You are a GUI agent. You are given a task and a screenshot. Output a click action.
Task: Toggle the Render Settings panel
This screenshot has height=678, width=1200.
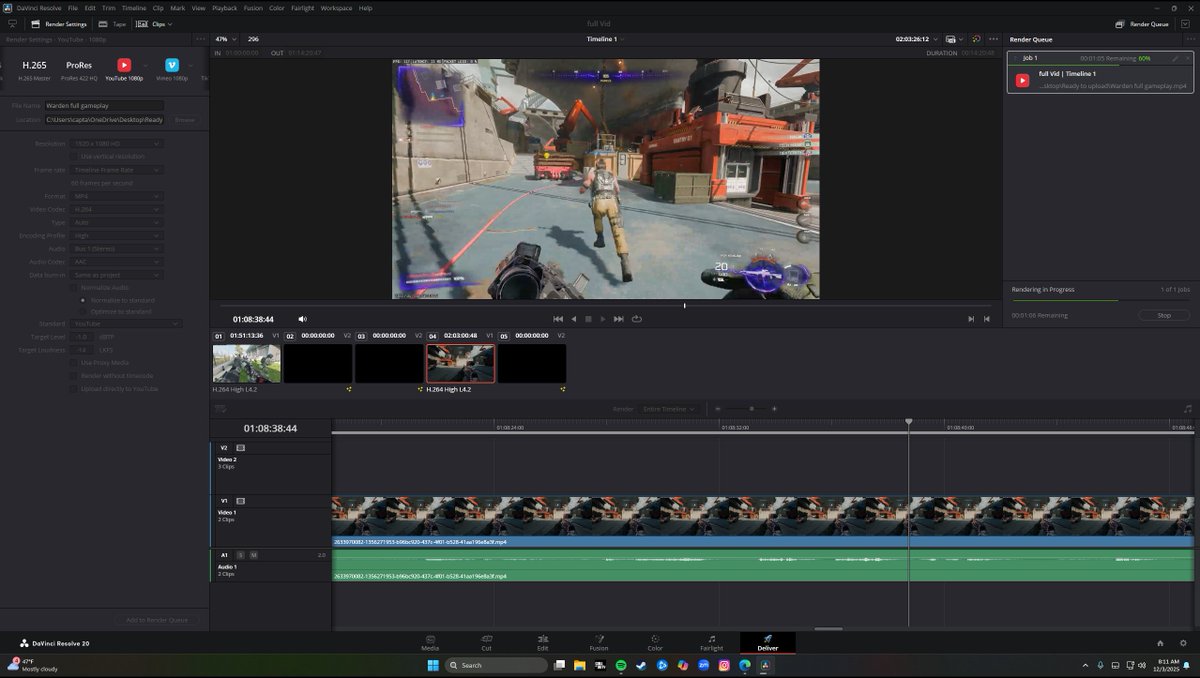(59, 24)
